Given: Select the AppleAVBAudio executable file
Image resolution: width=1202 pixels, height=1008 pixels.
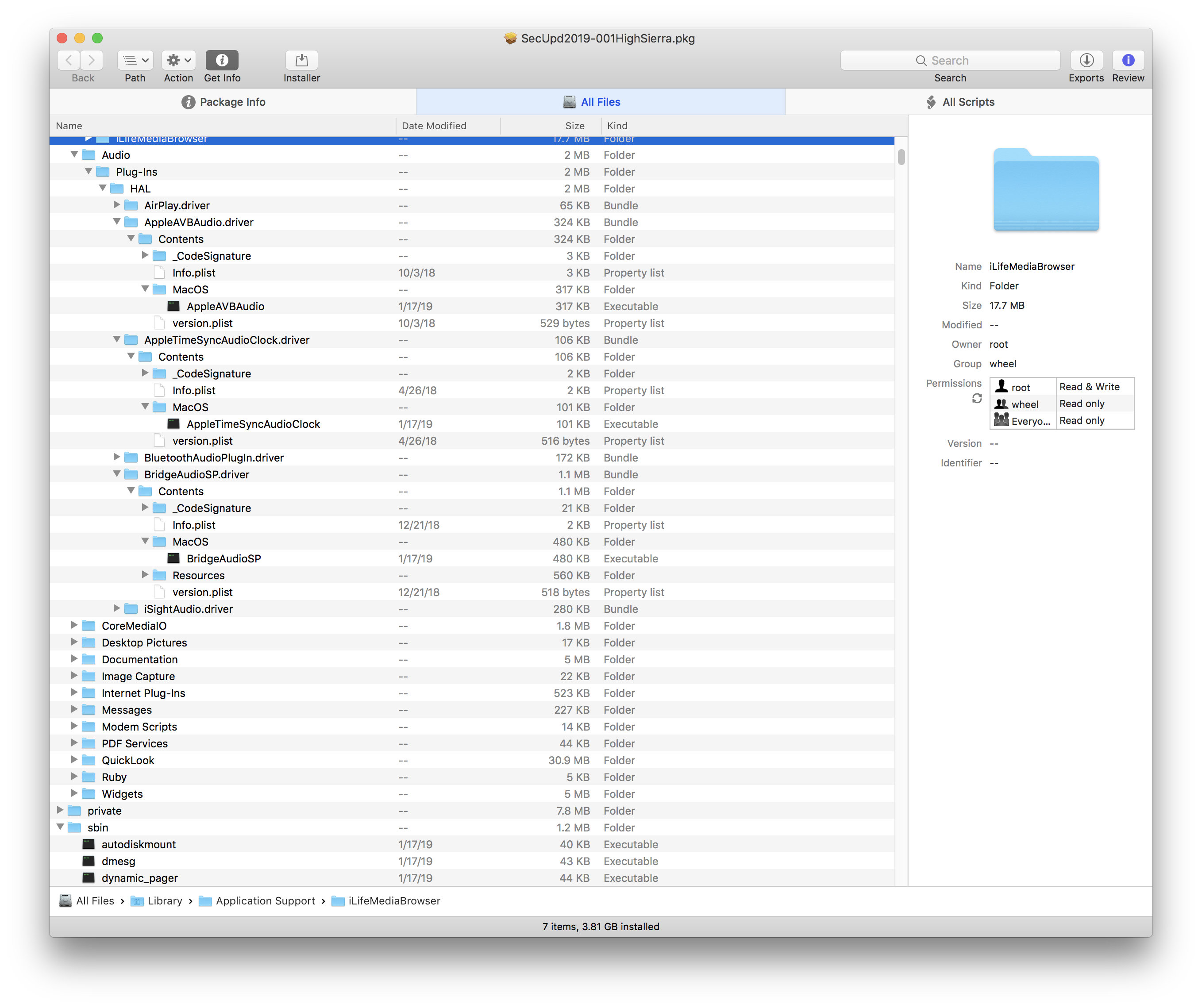Looking at the screenshot, I should coord(225,306).
